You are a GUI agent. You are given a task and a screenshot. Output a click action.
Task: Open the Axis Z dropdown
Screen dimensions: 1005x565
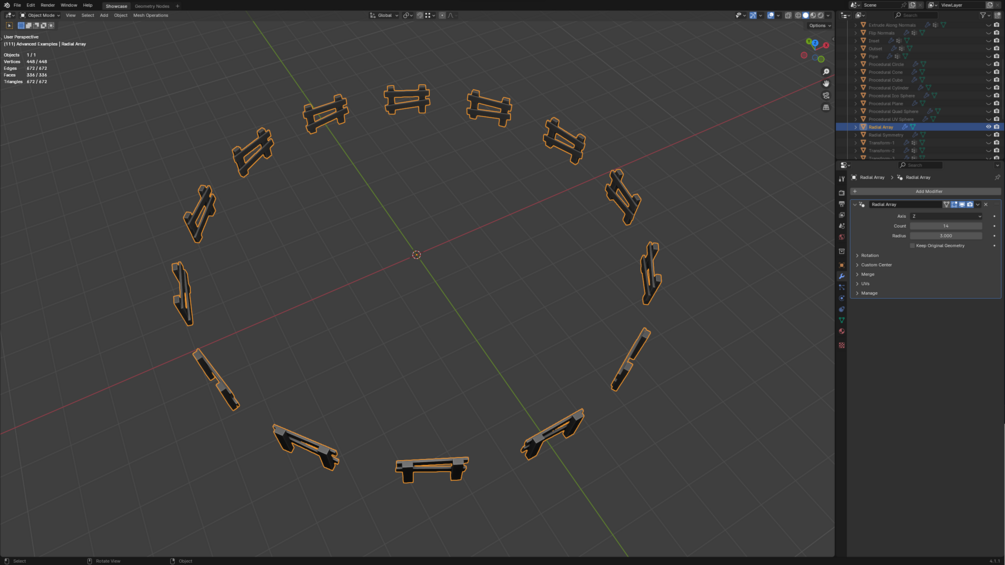click(946, 217)
